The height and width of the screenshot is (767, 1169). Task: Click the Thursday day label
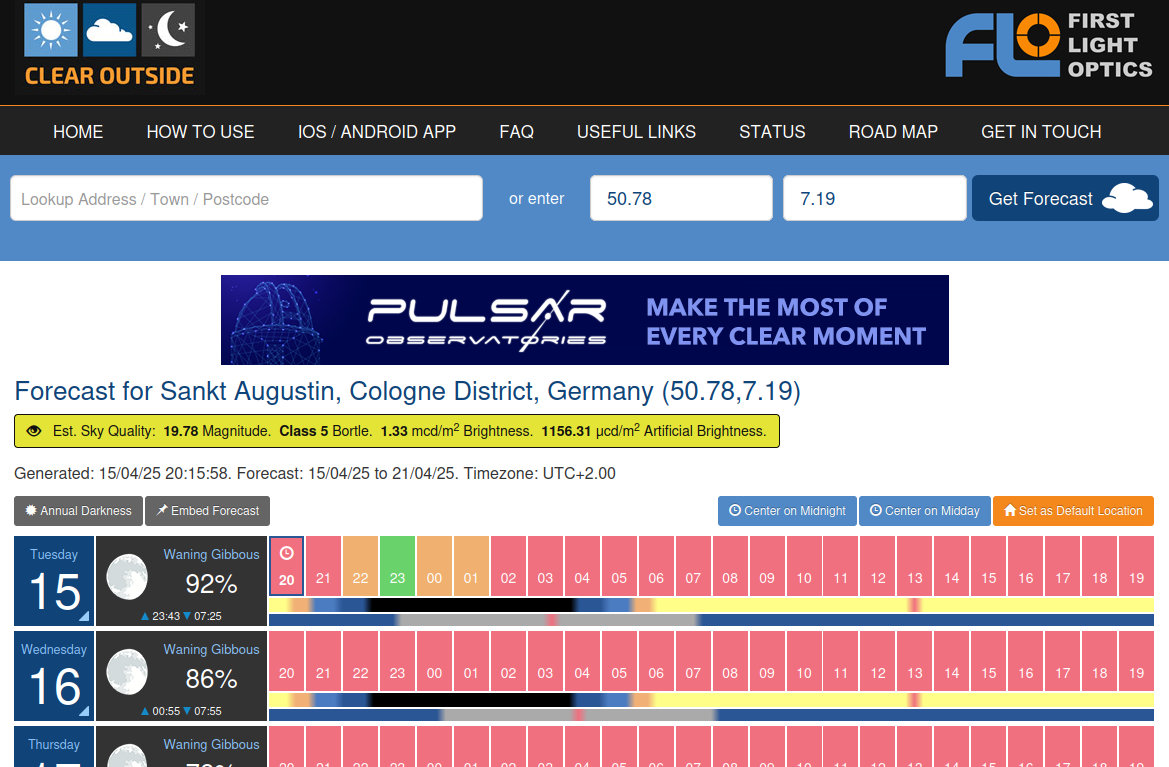54,745
